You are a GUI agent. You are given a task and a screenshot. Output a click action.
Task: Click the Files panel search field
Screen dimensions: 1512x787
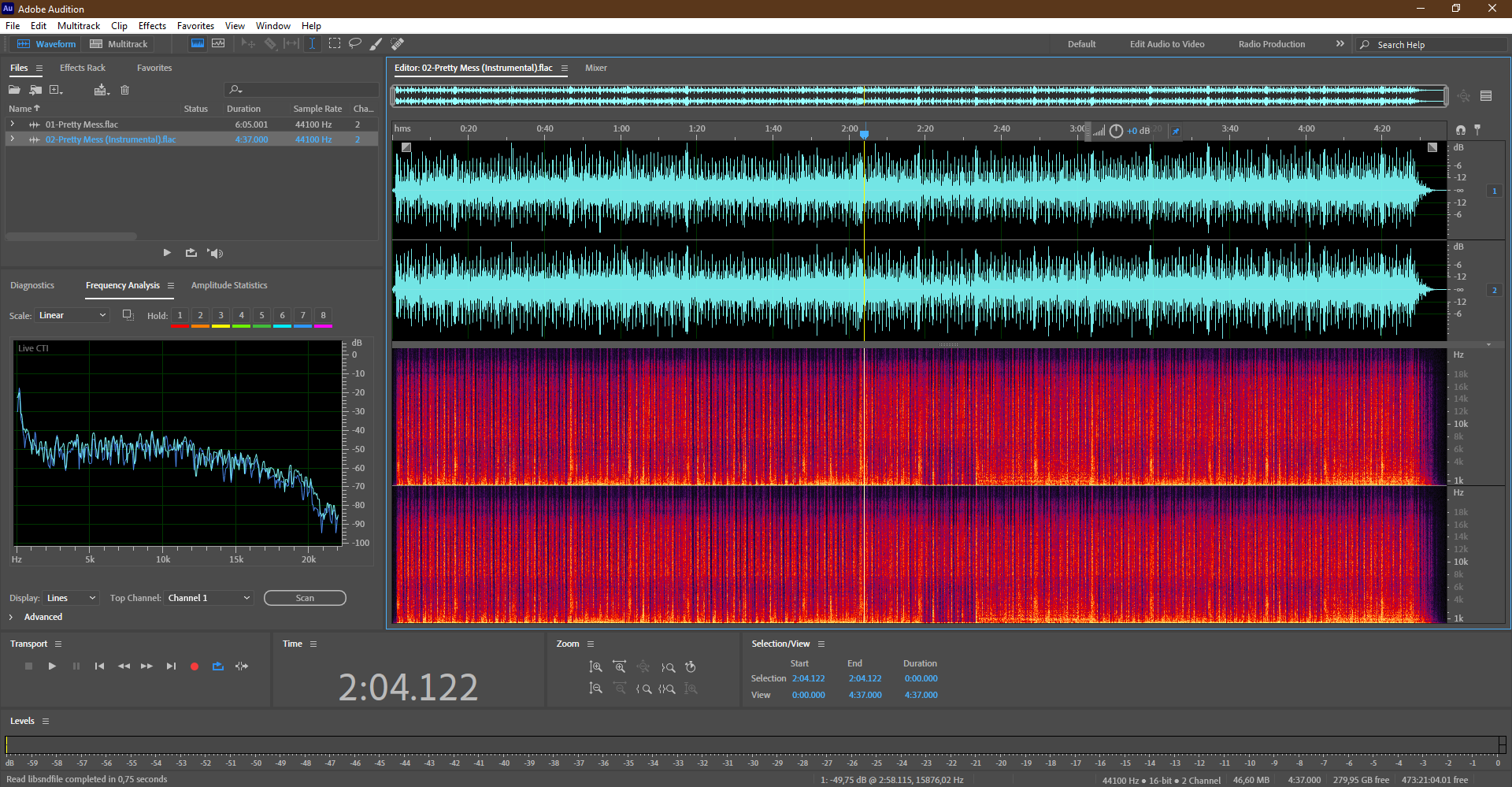tap(302, 90)
